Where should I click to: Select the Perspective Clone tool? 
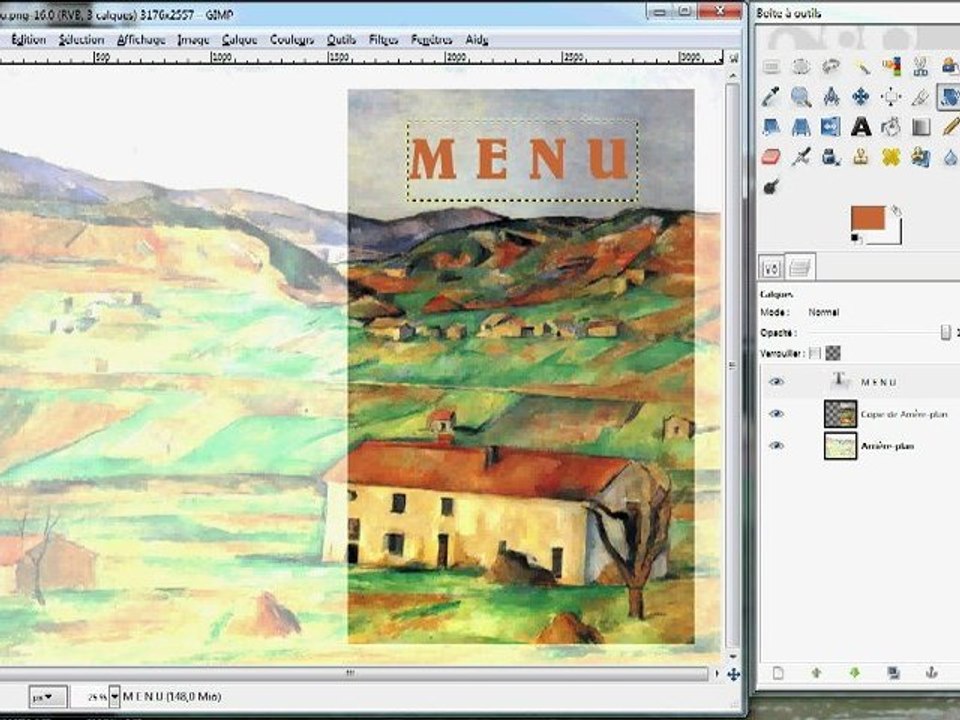(x=921, y=157)
